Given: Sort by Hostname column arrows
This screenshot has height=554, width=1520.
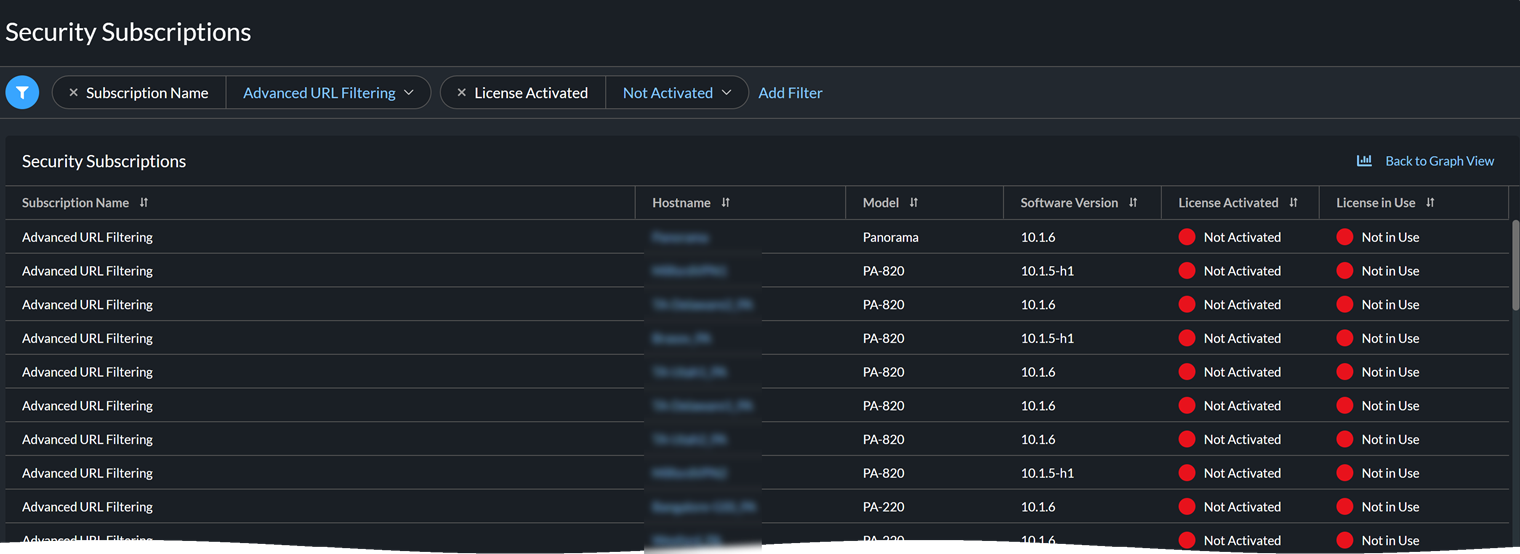Looking at the screenshot, I should click(x=726, y=203).
